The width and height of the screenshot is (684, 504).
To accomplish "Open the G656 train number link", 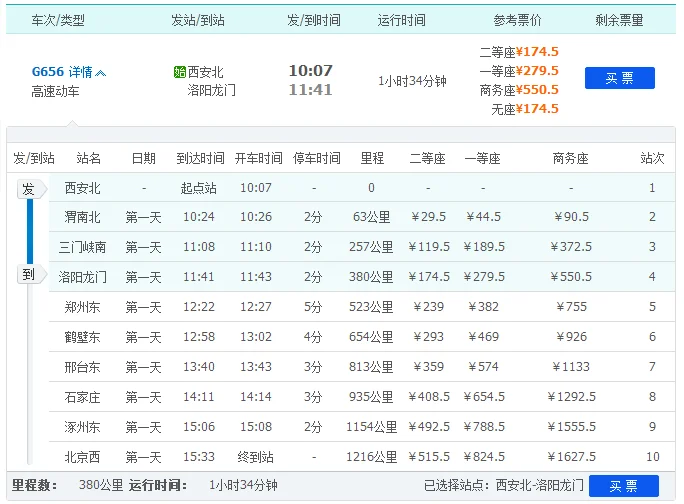I will pyautogui.click(x=48, y=72).
